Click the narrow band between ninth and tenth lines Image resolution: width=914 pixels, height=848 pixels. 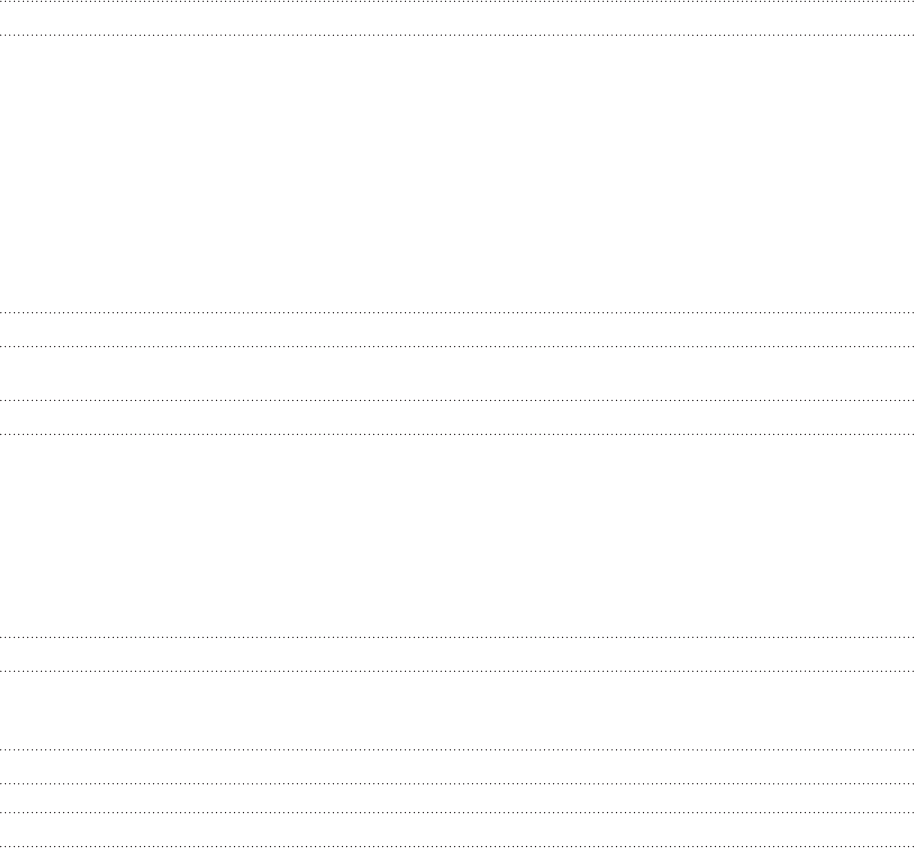(457, 767)
